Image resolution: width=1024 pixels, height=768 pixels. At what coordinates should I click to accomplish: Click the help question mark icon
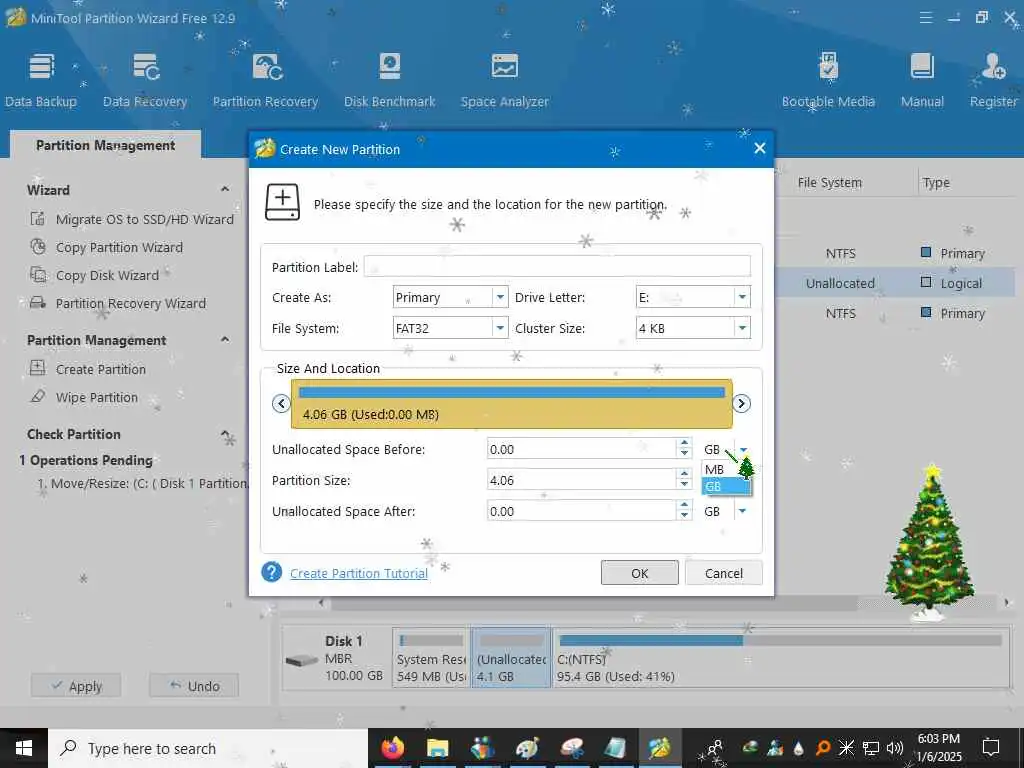272,572
